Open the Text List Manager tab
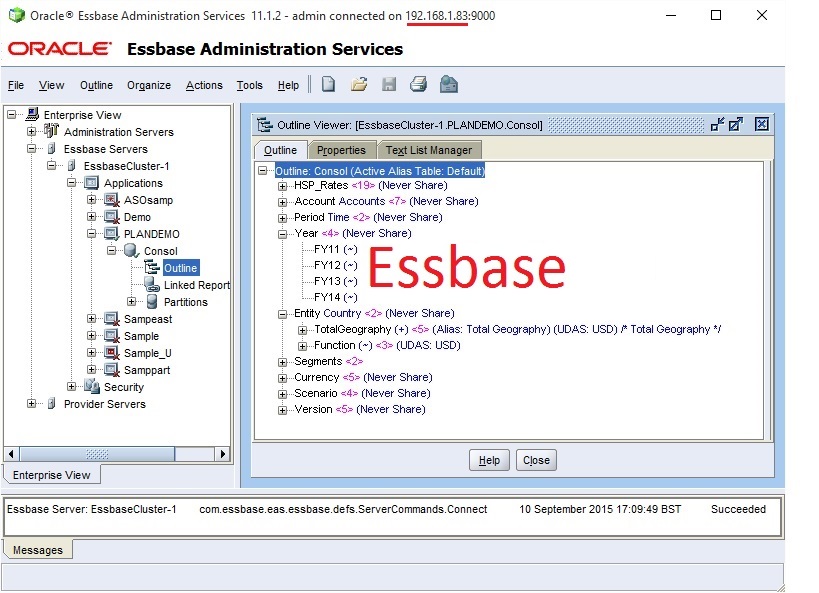The image size is (819, 593). click(x=428, y=150)
